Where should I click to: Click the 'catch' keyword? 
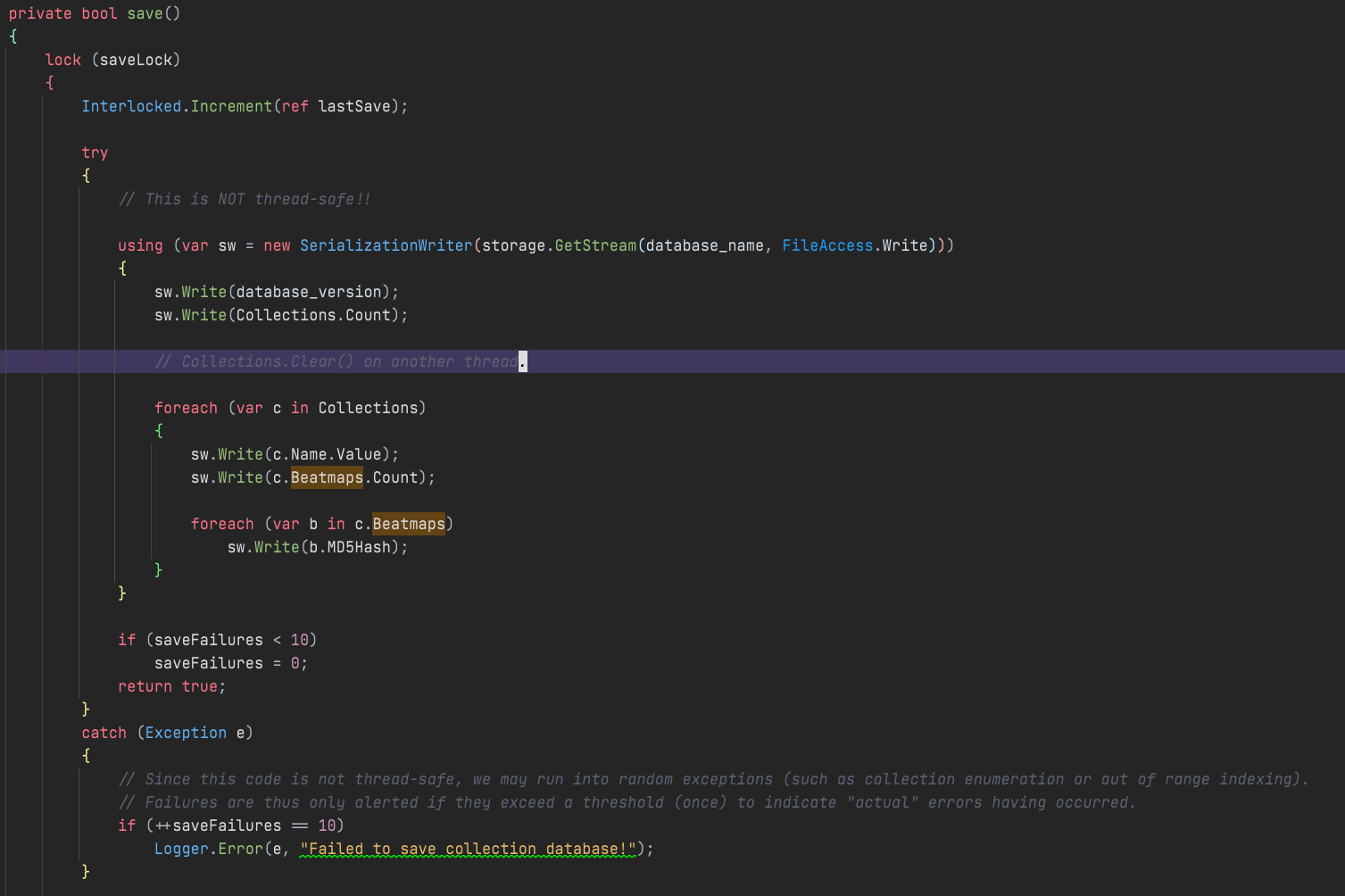104,733
